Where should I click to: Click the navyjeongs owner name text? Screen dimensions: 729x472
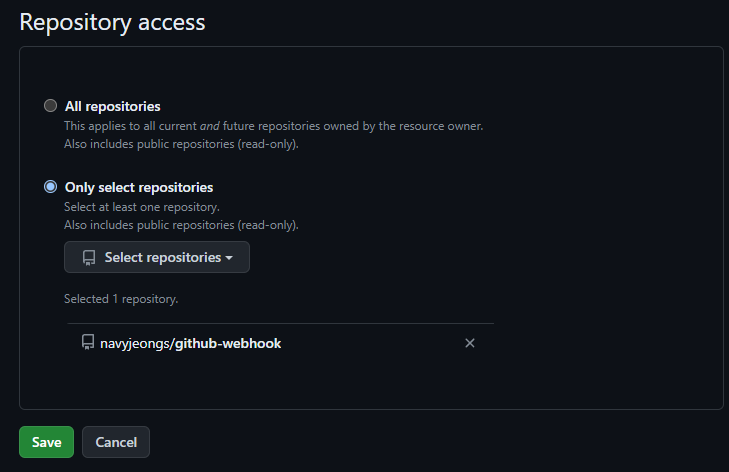click(x=135, y=344)
